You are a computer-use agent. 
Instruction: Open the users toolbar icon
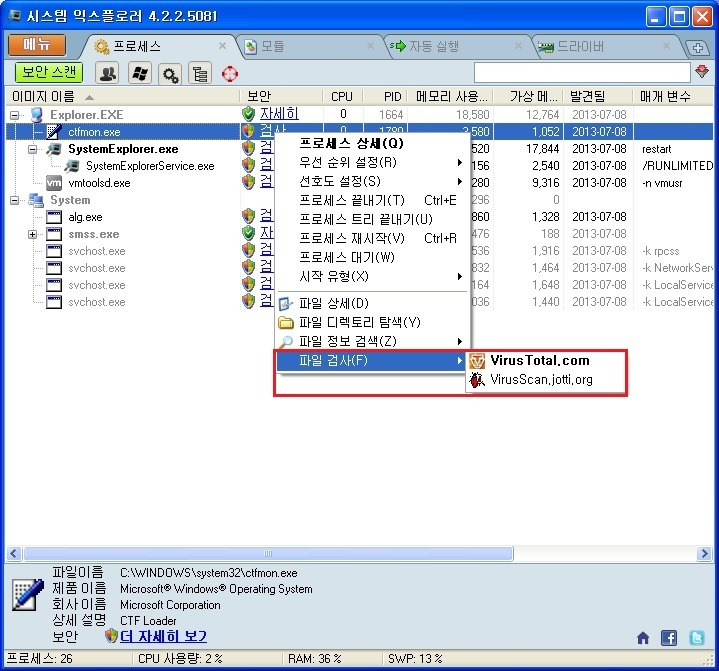pyautogui.click(x=108, y=73)
